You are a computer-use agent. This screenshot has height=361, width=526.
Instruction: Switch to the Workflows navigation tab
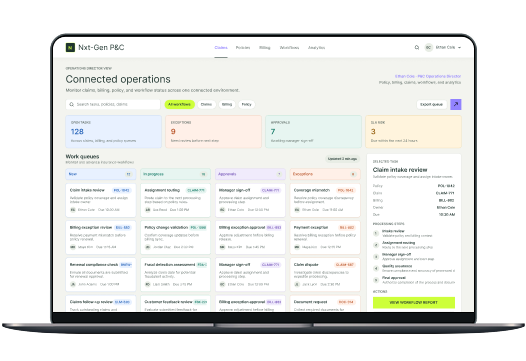(x=289, y=48)
